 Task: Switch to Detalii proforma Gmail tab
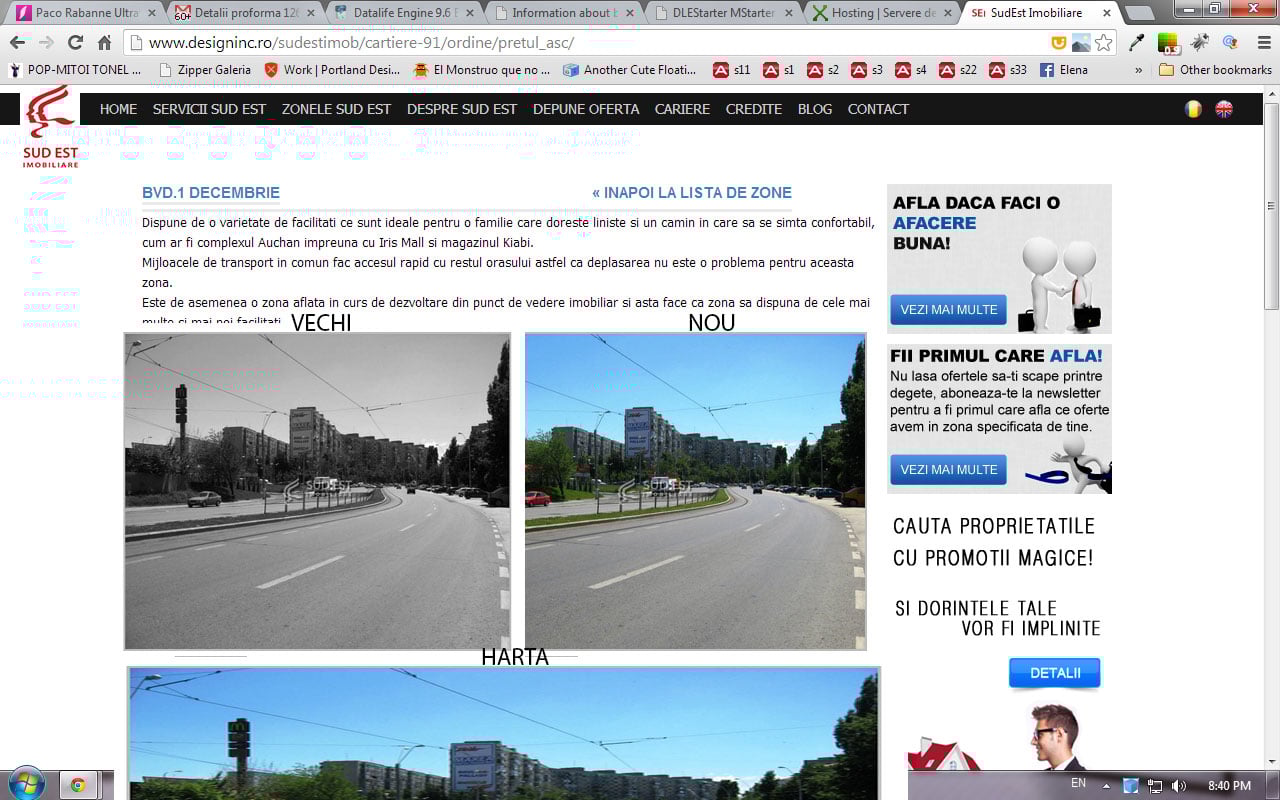coord(247,13)
